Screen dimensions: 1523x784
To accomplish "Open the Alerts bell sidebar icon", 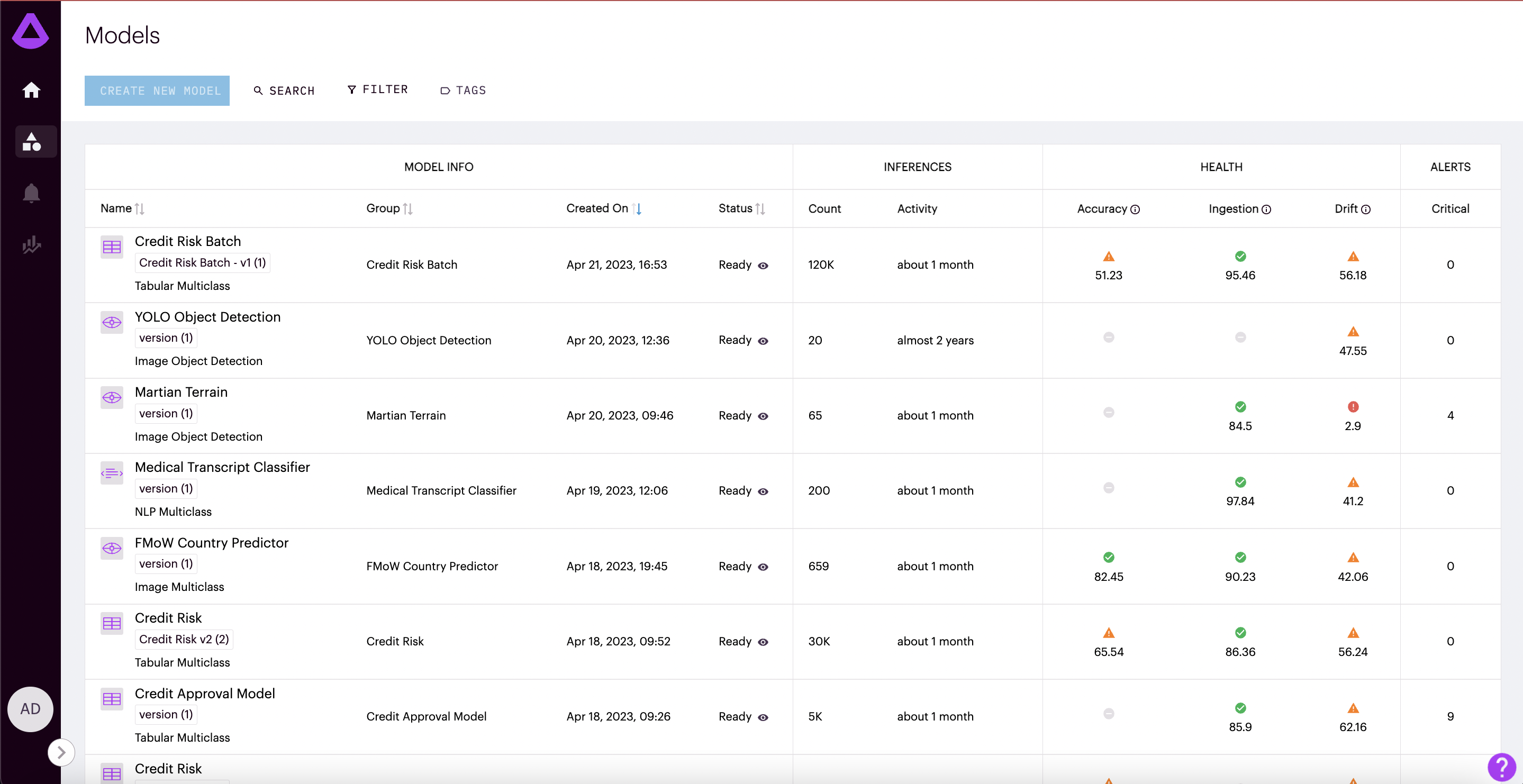I will pyautogui.click(x=31, y=193).
